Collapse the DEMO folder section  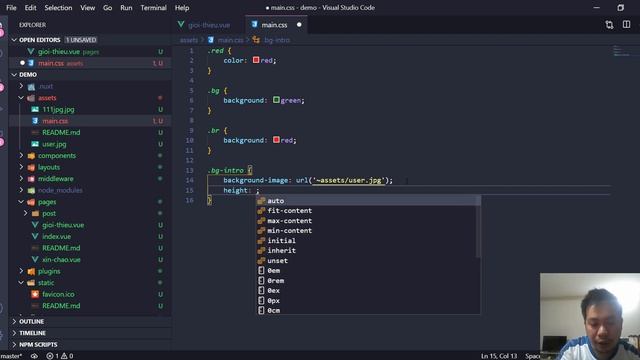14,75
